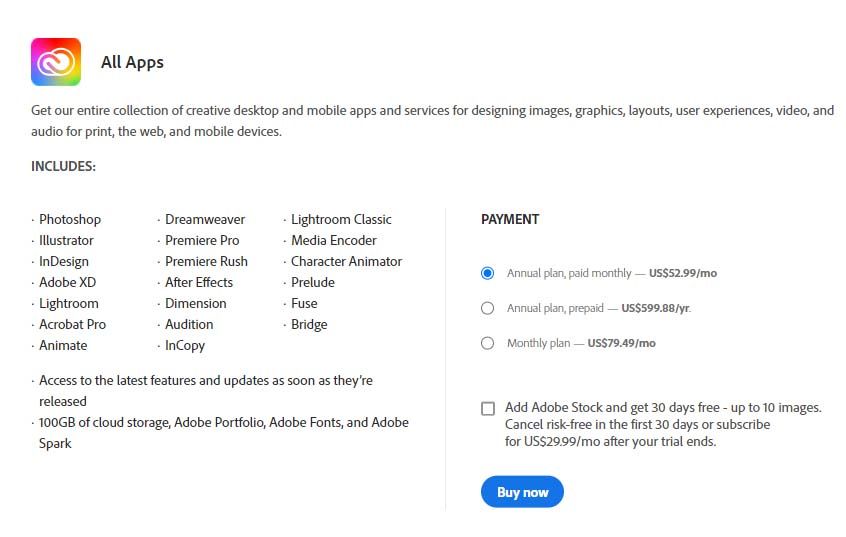
Task: Click the US$599.88/yr price text
Action: [x=655, y=308]
